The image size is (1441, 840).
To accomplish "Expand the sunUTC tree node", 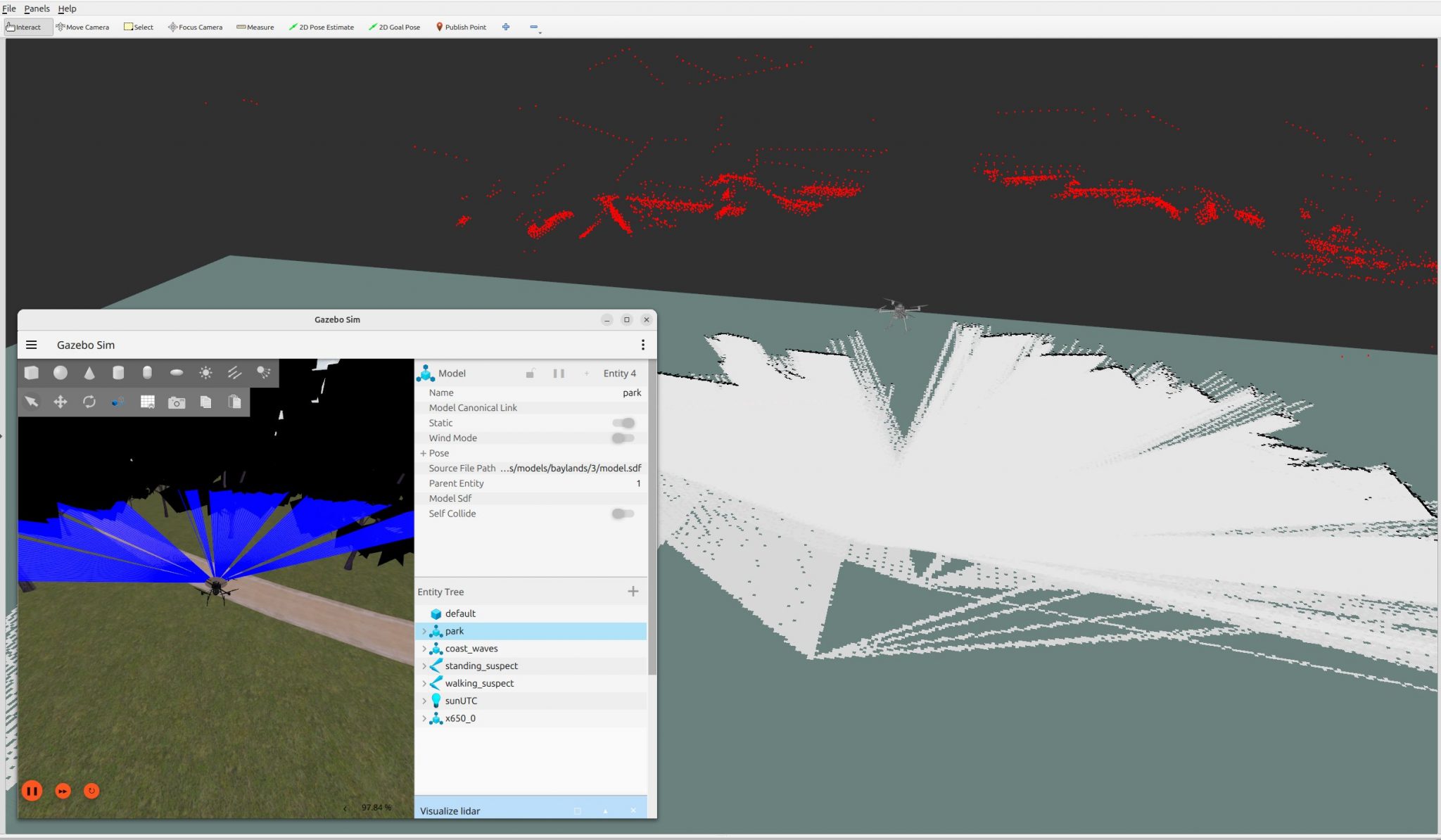I will point(424,701).
